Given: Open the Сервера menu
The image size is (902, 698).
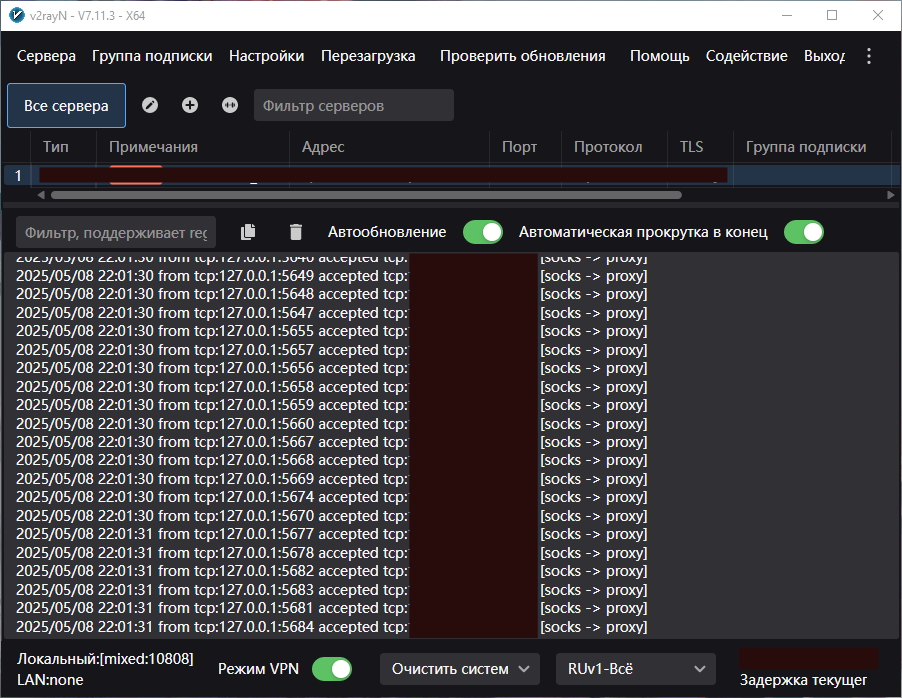Looking at the screenshot, I should [x=46, y=56].
